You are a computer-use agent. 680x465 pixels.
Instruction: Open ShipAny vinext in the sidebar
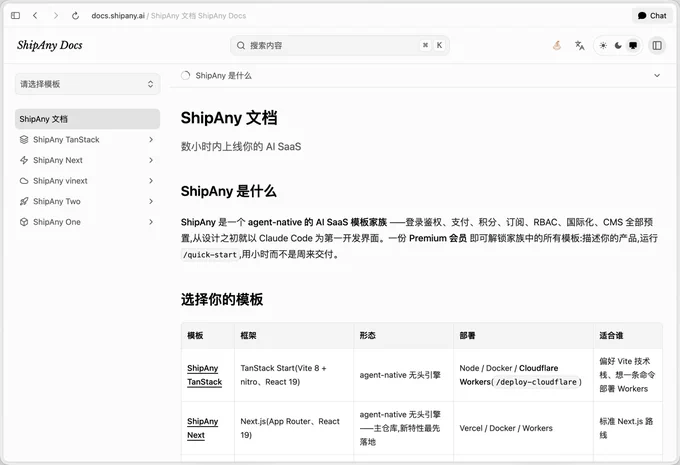(x=88, y=181)
